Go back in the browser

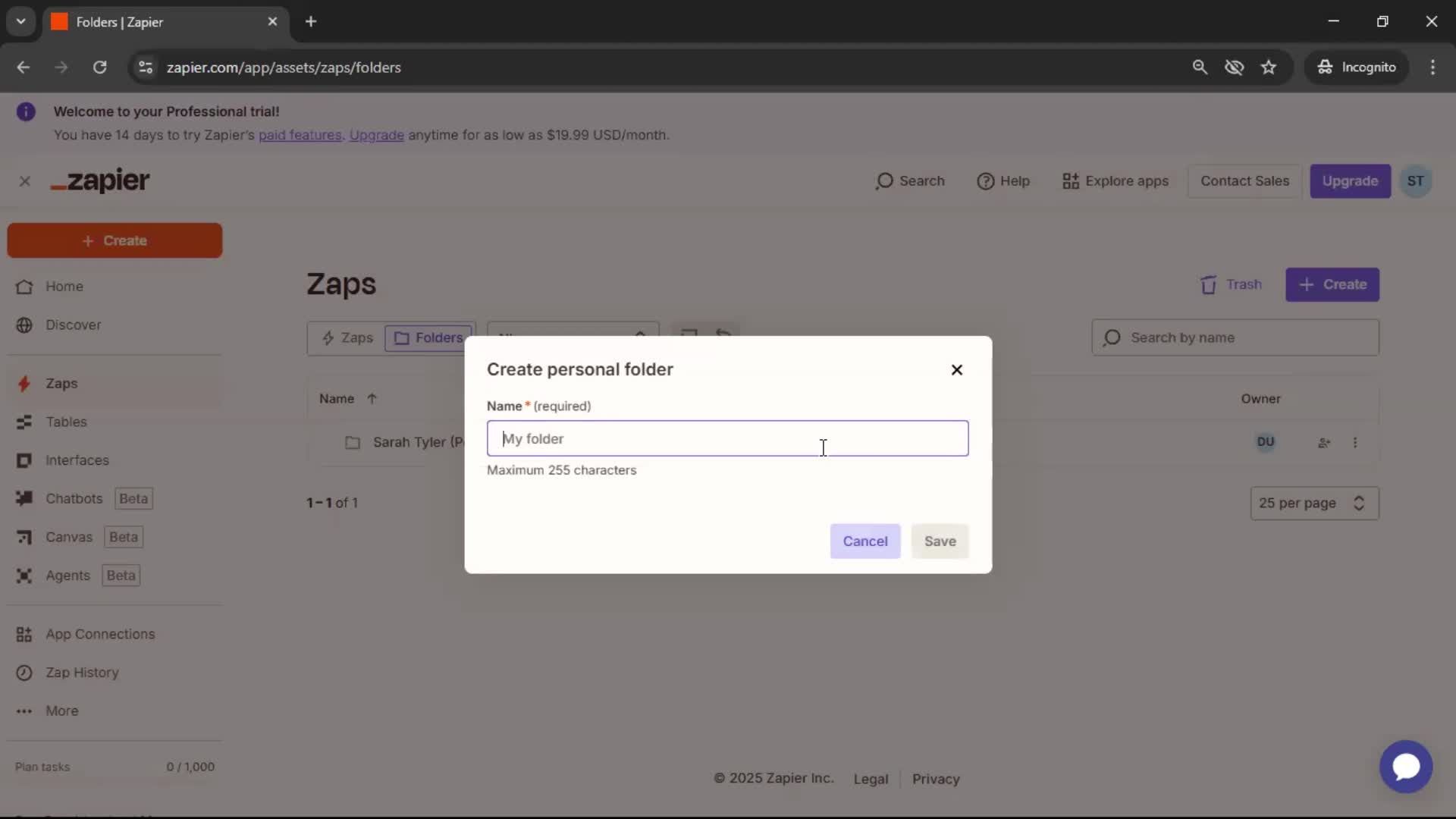[24, 67]
